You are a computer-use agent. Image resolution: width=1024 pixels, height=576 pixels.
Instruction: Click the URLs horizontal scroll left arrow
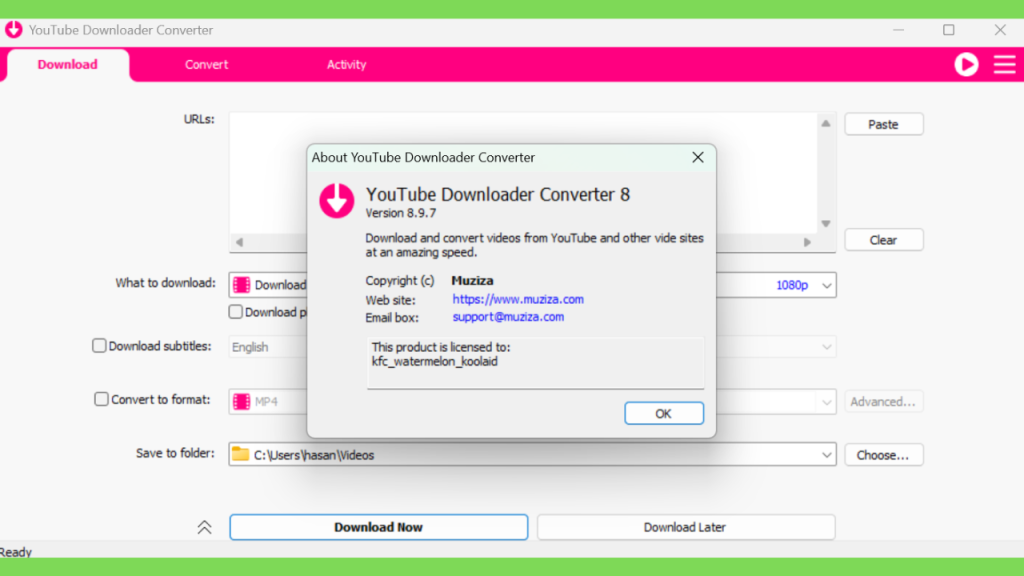[240, 242]
